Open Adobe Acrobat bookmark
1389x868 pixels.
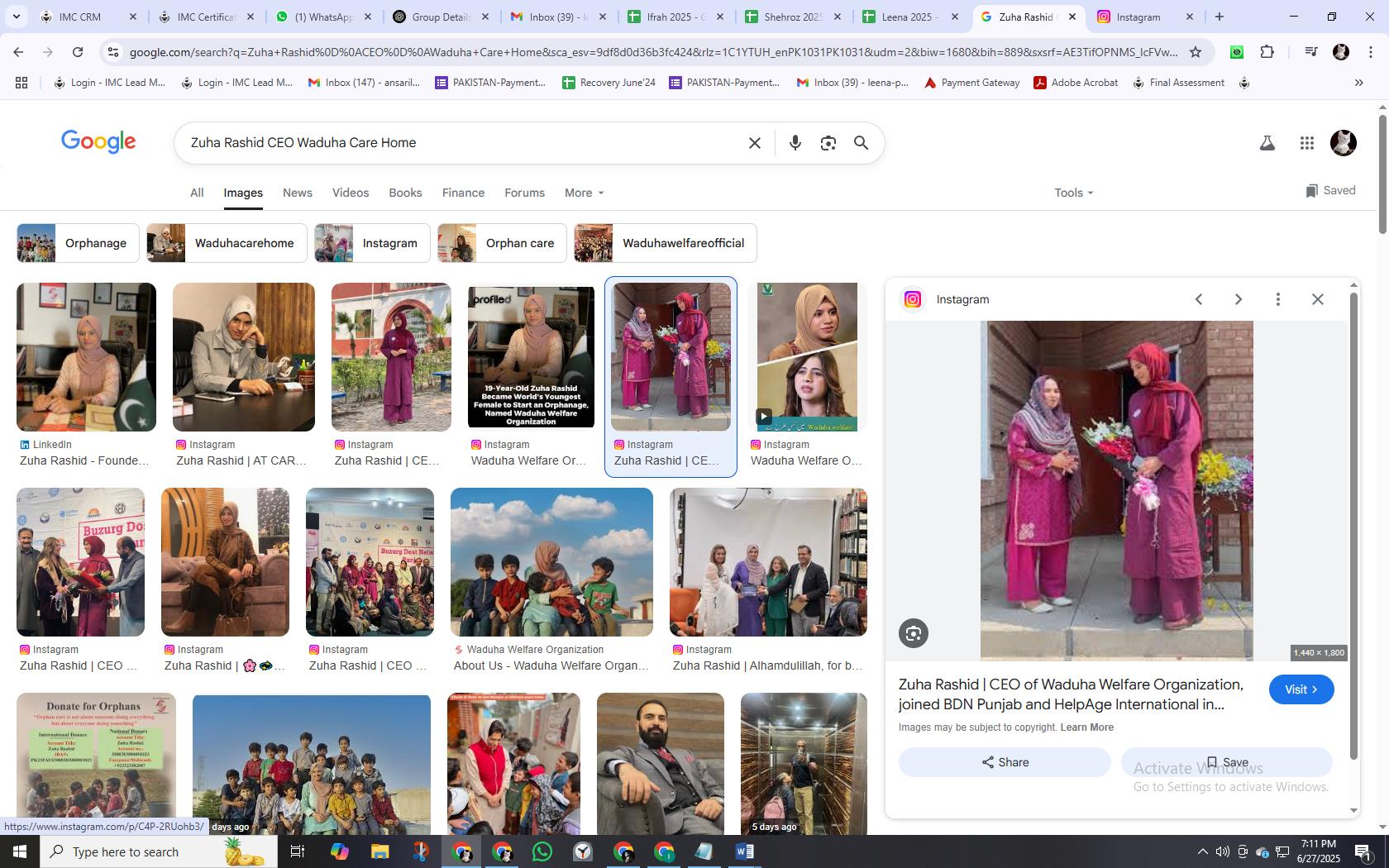pyautogui.click(x=1076, y=83)
